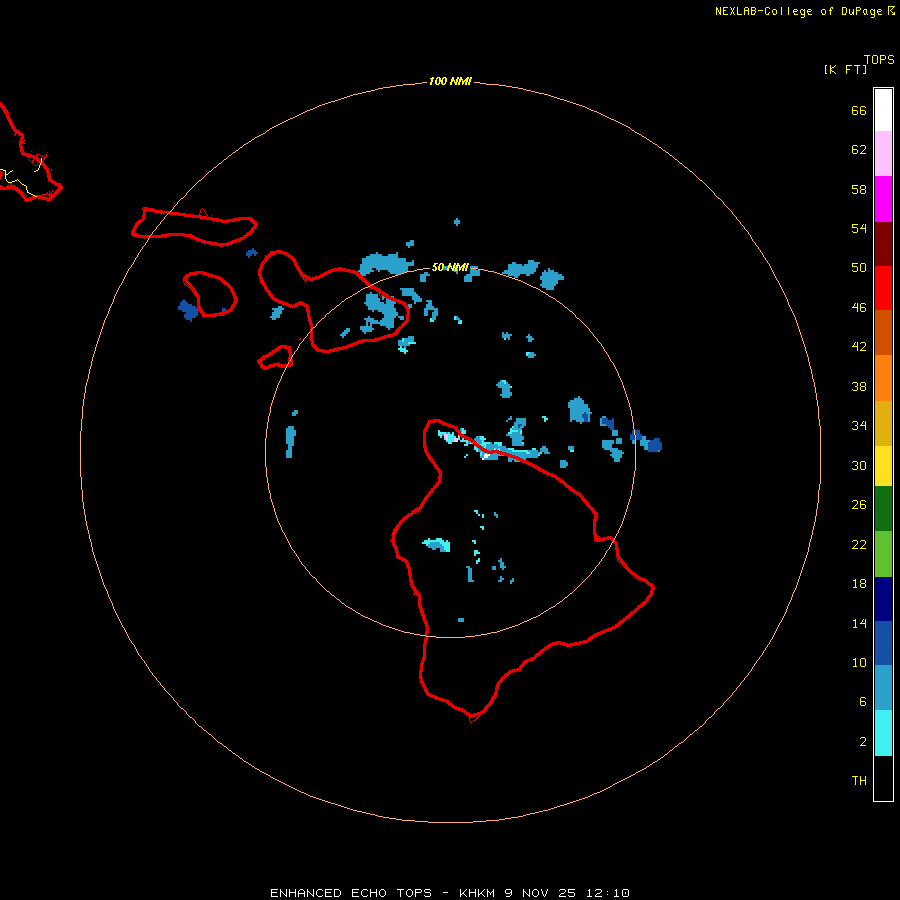Click the orange 42 K FT swatch
This screenshot has height=900, width=900.
point(883,378)
